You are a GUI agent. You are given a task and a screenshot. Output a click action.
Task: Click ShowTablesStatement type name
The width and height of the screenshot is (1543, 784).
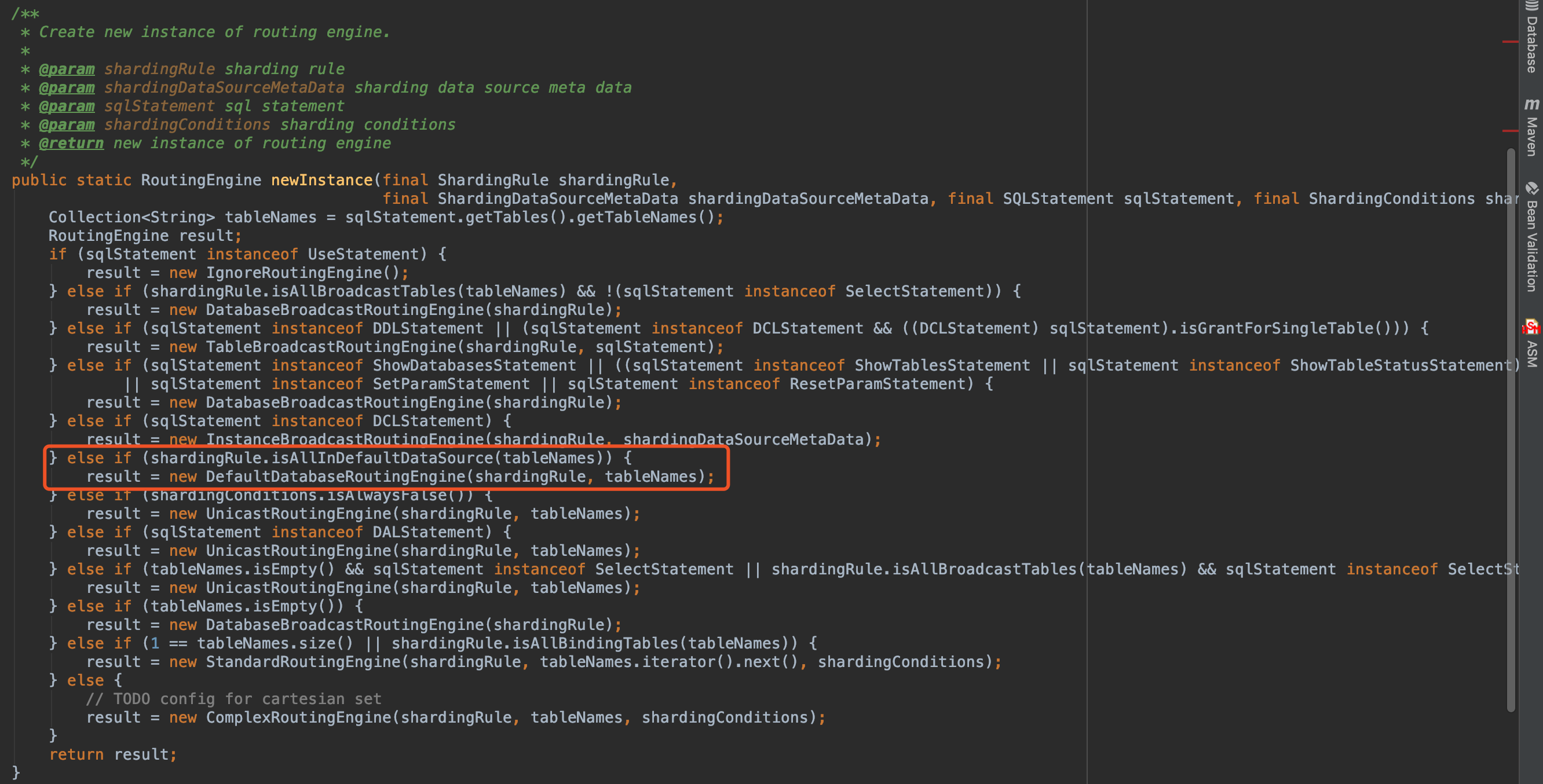[942, 365]
